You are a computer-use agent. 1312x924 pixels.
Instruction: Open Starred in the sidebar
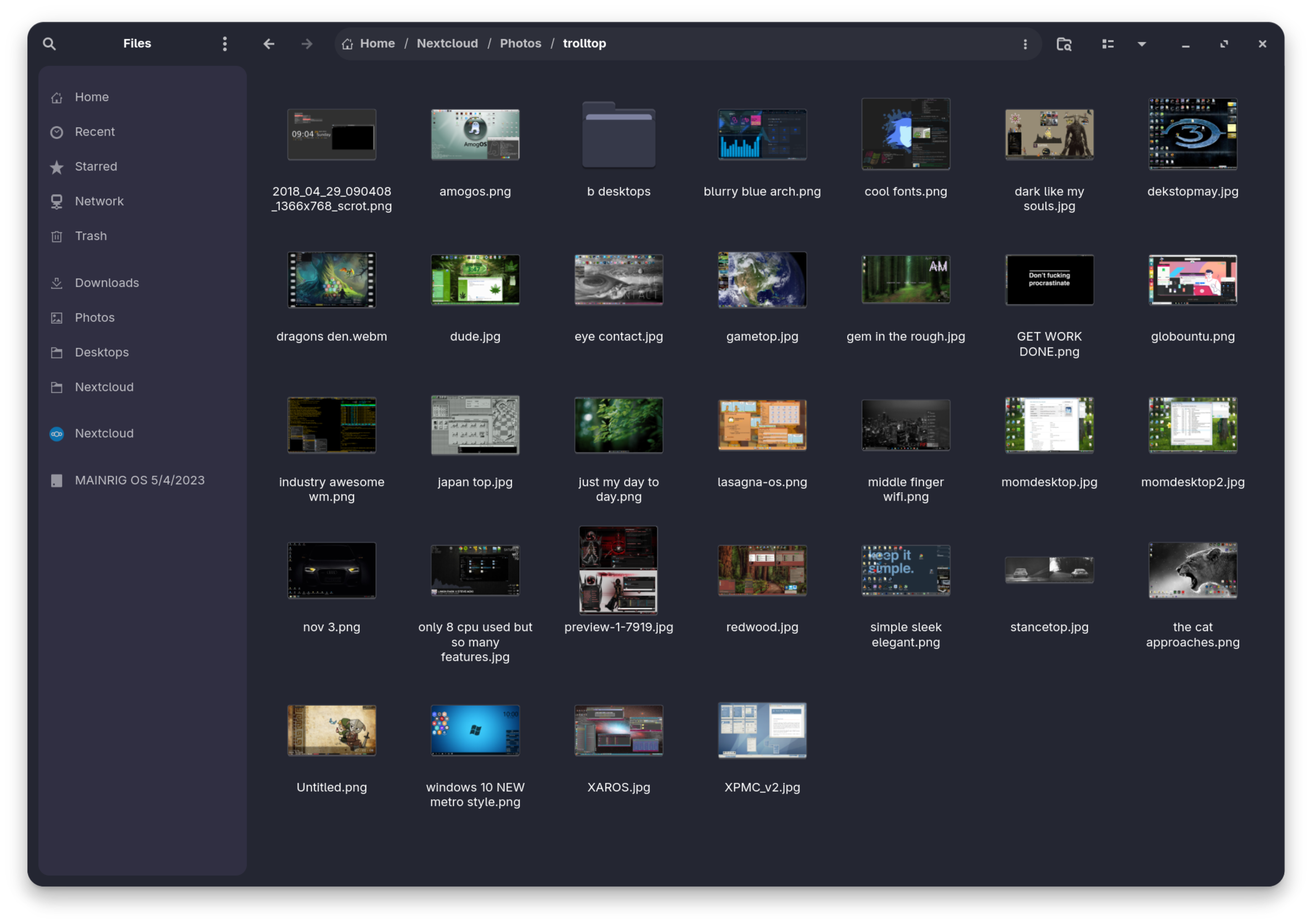[142, 167]
